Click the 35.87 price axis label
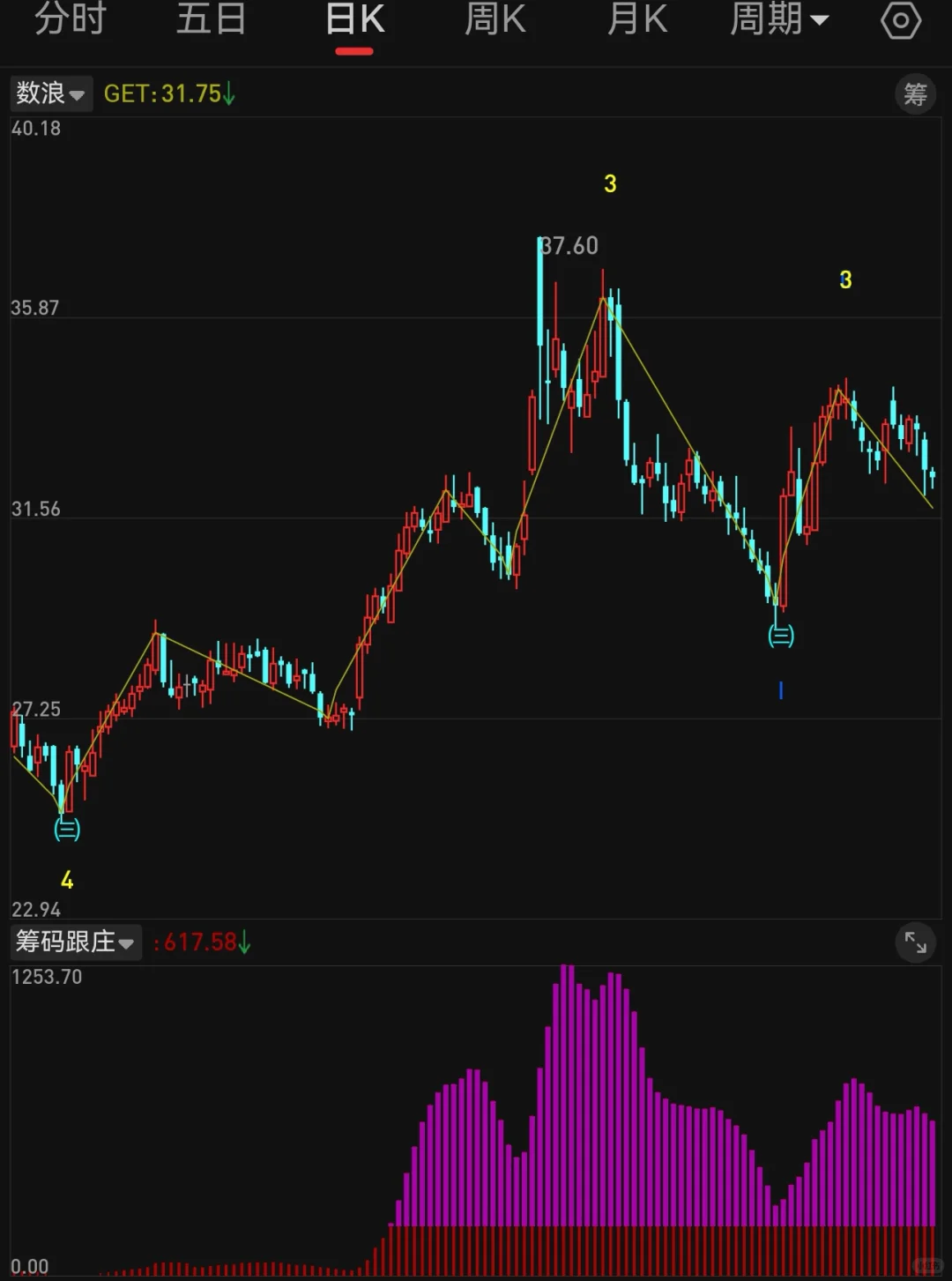The image size is (952, 1281). click(x=35, y=308)
